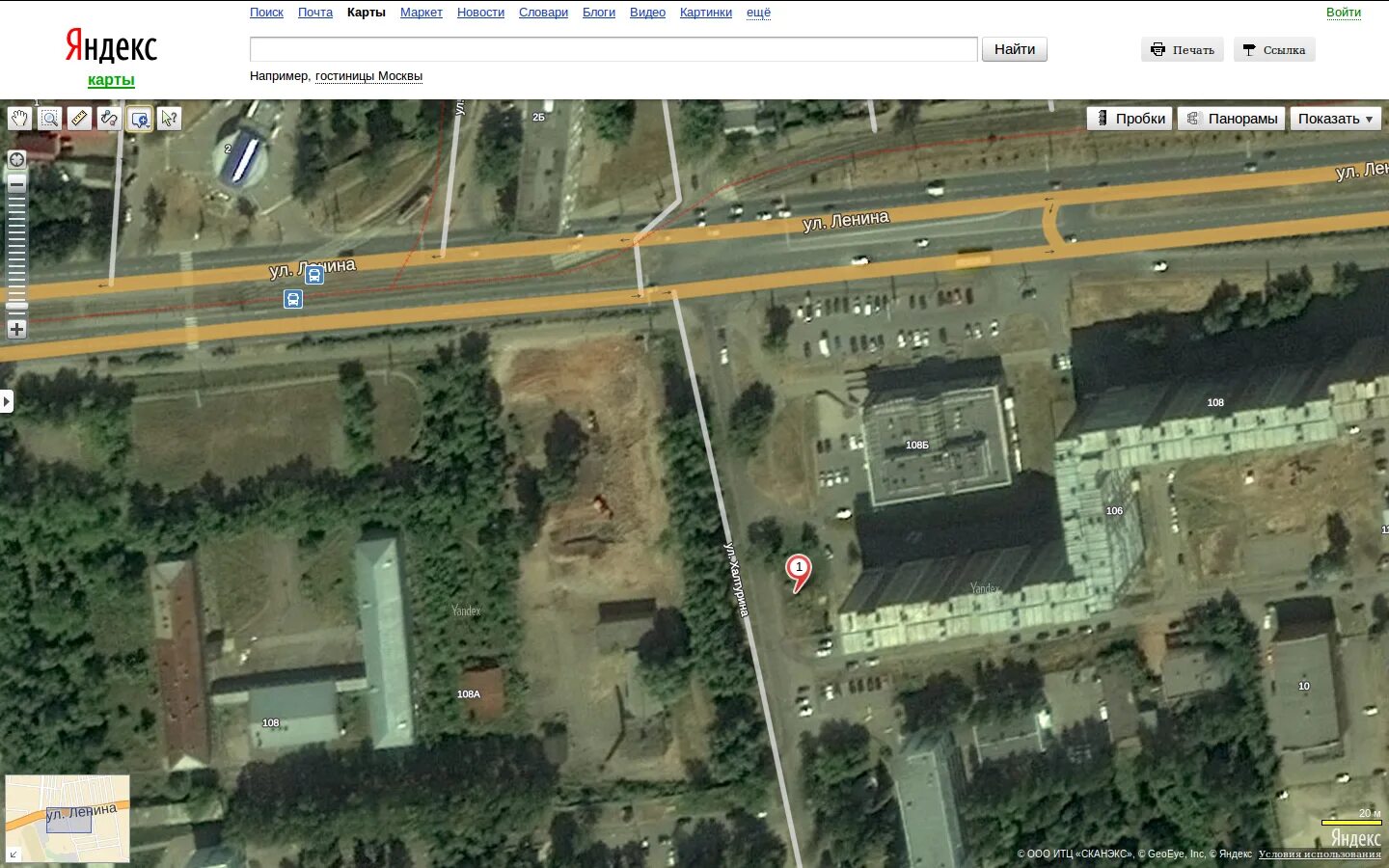Open the Новости top navigation link
This screenshot has width=1389, height=868.
pos(480,13)
